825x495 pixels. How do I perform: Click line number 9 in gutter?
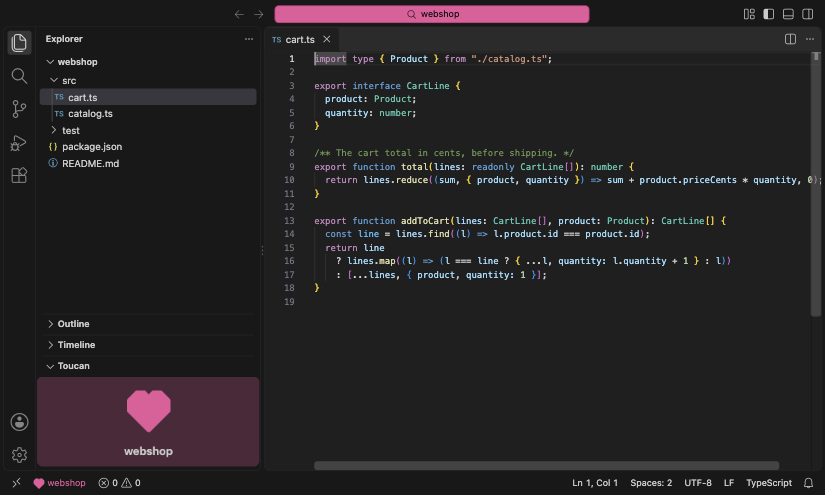click(291, 167)
